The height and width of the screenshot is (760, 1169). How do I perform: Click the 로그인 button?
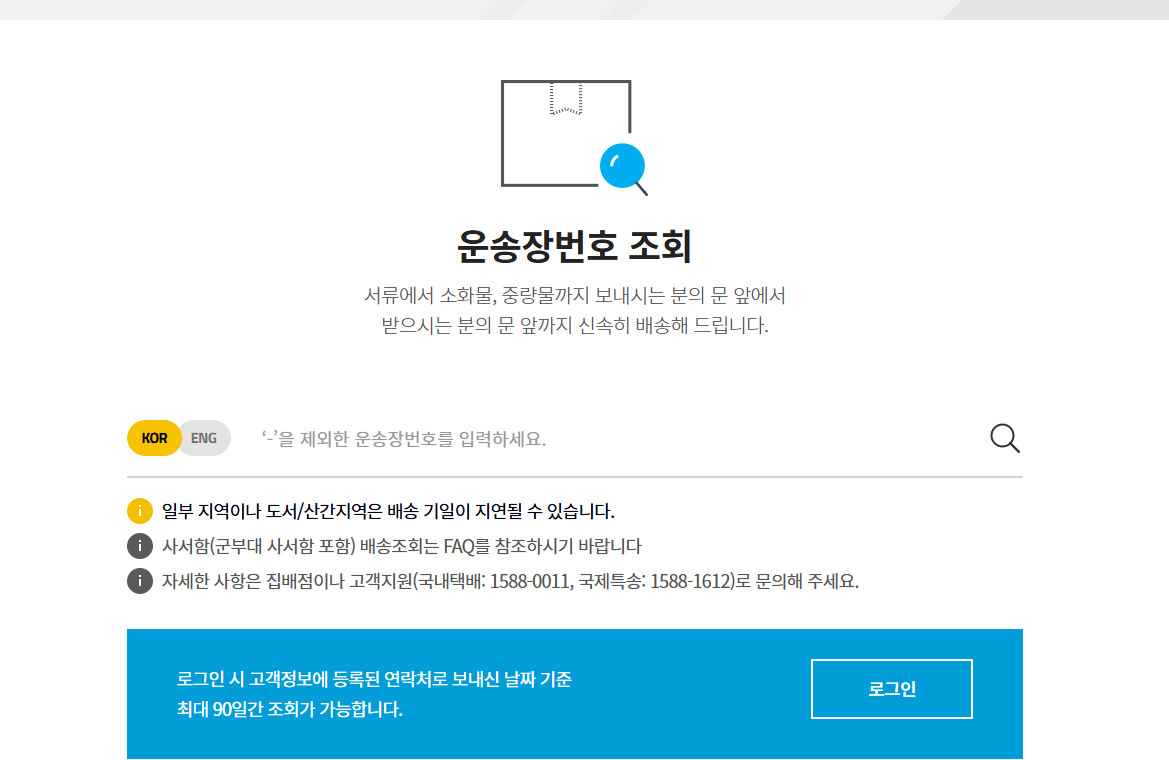pos(892,689)
